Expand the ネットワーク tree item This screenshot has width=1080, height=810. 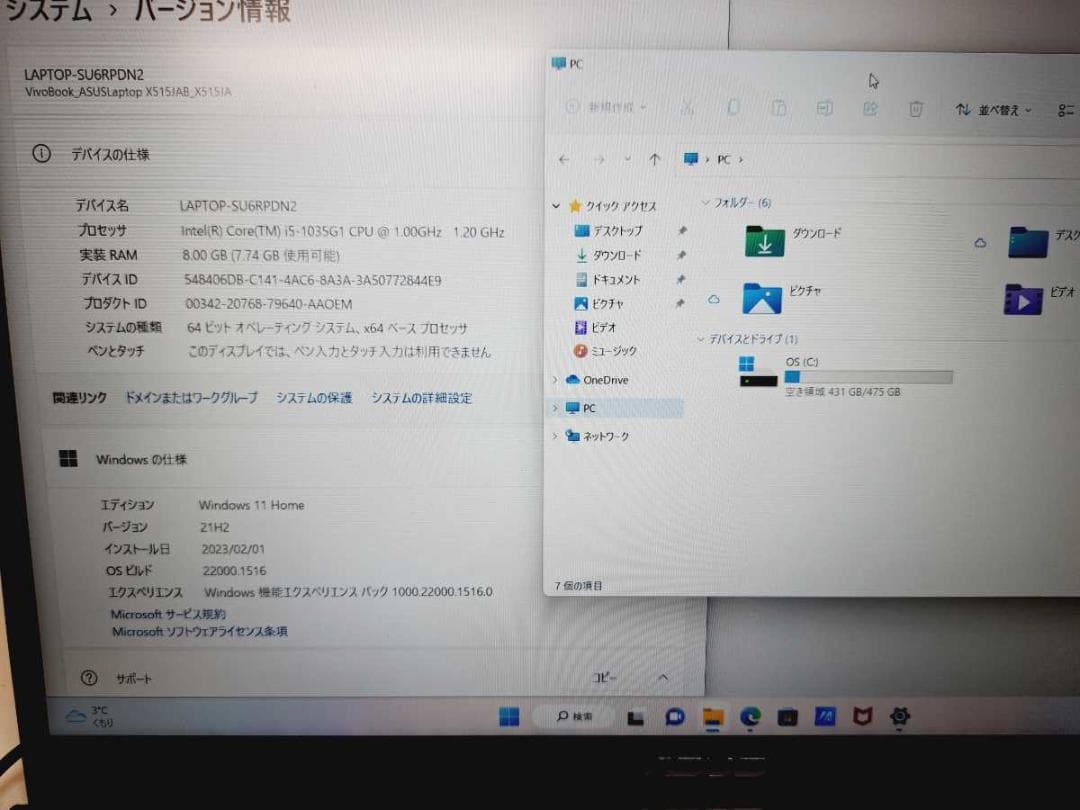pos(556,436)
